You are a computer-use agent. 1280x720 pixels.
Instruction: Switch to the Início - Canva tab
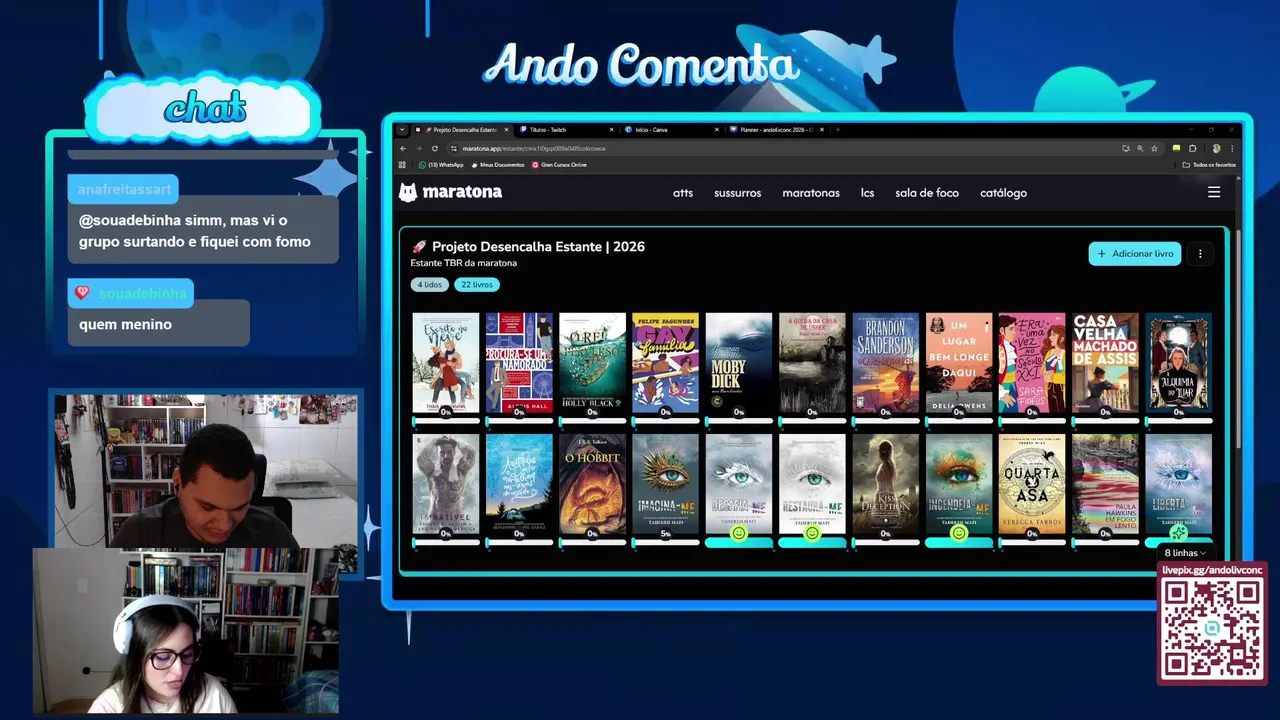670,129
